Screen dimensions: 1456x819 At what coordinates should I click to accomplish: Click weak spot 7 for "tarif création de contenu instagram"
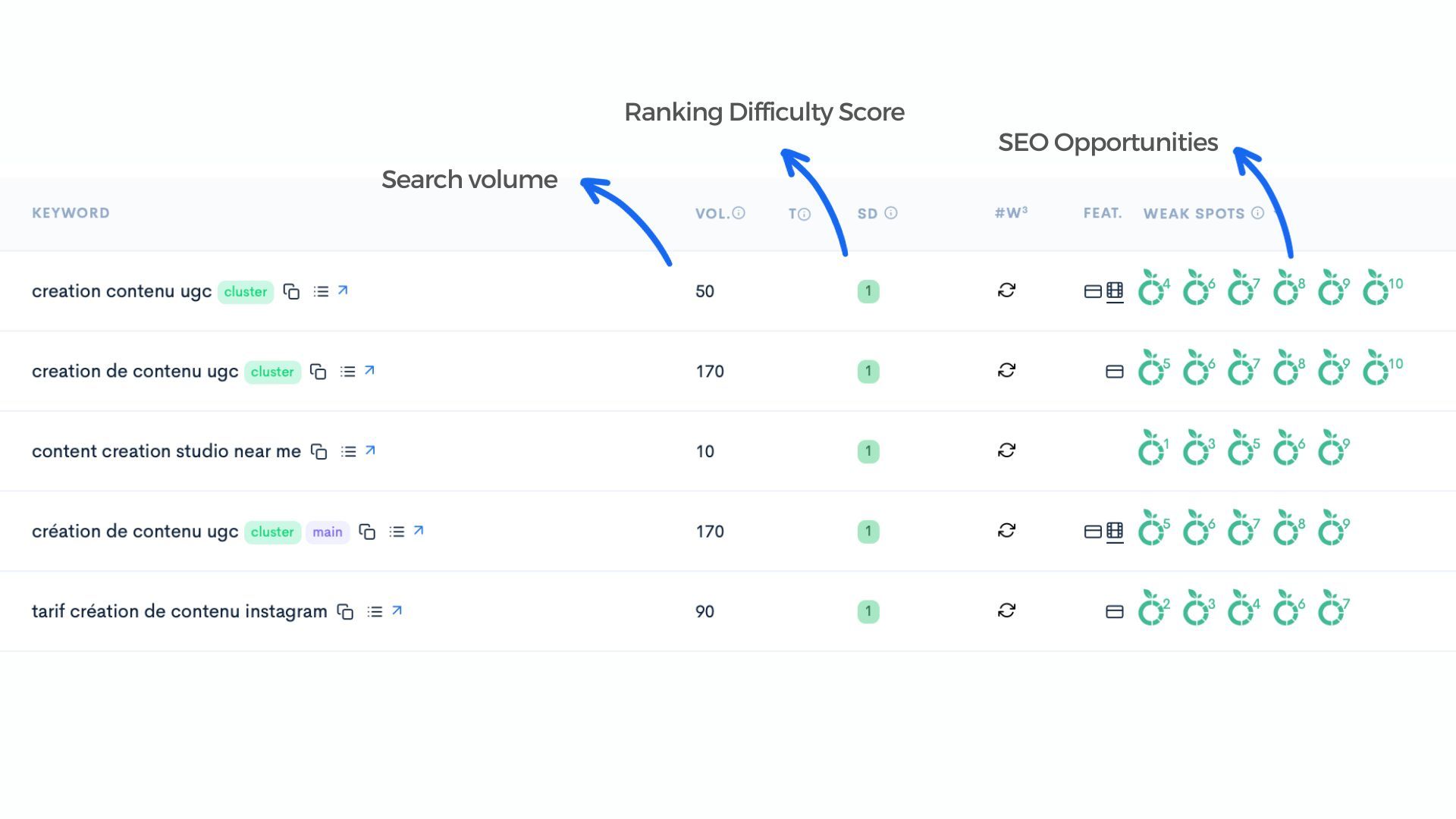(x=1332, y=610)
